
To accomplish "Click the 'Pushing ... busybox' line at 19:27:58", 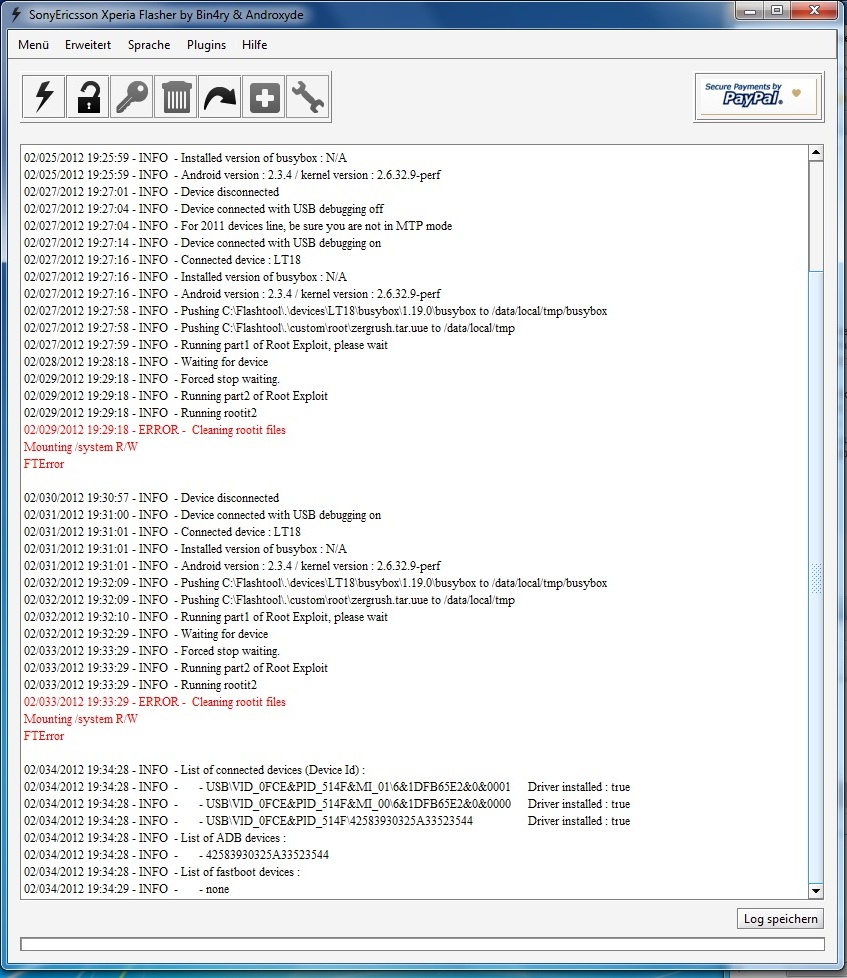I will tap(316, 311).
